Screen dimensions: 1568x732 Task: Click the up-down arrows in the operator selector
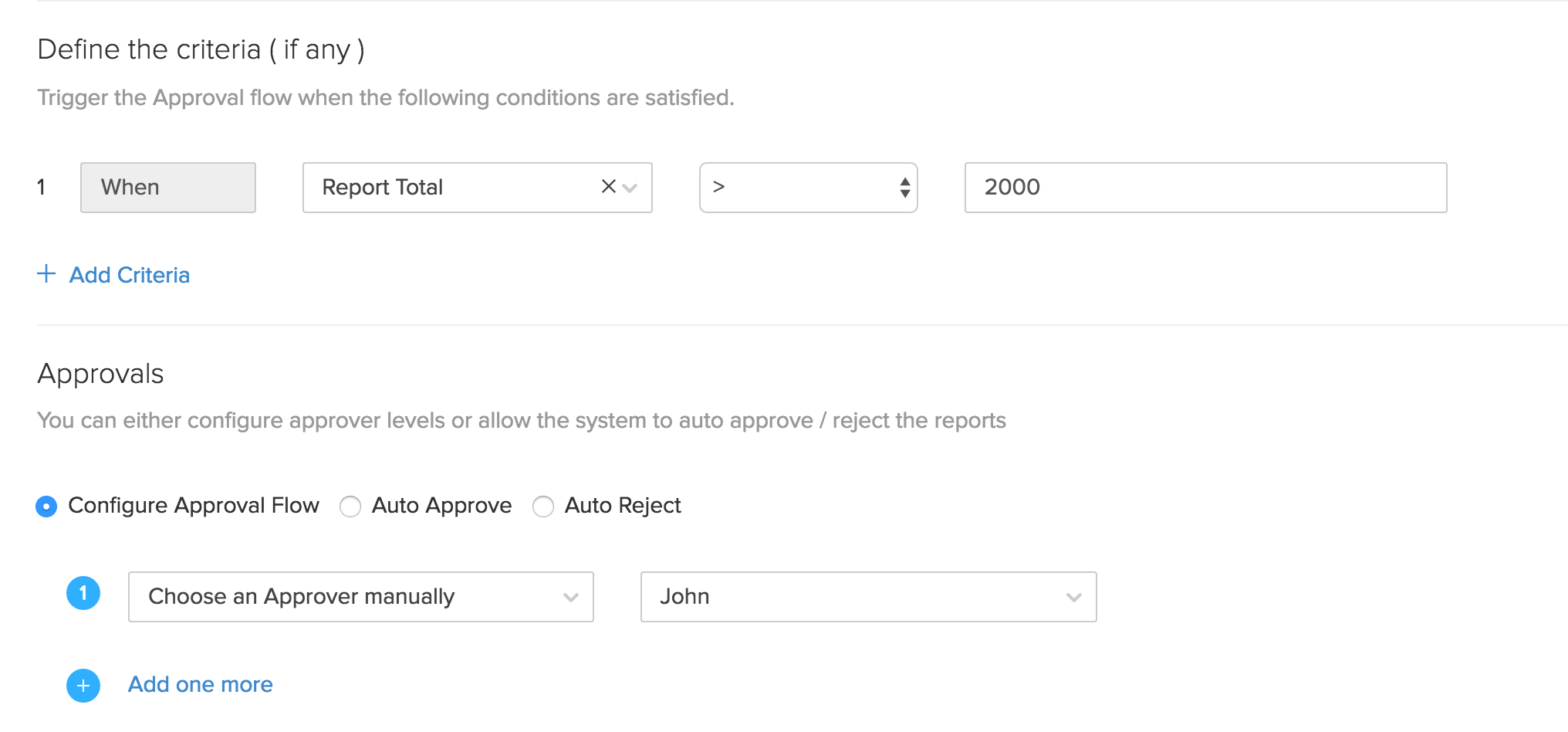click(904, 188)
